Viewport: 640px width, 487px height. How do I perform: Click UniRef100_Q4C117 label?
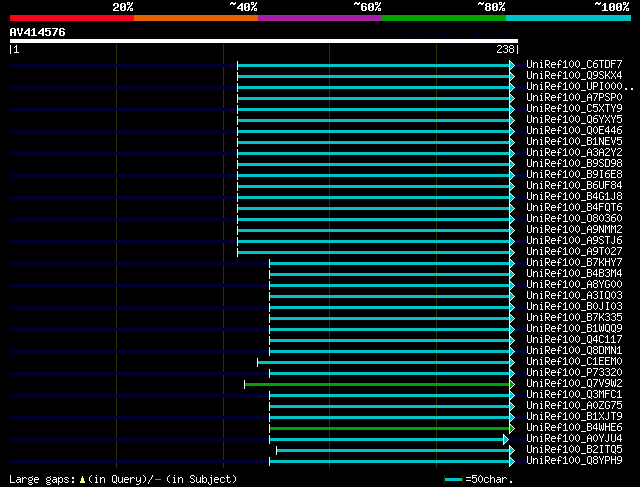click(x=574, y=340)
